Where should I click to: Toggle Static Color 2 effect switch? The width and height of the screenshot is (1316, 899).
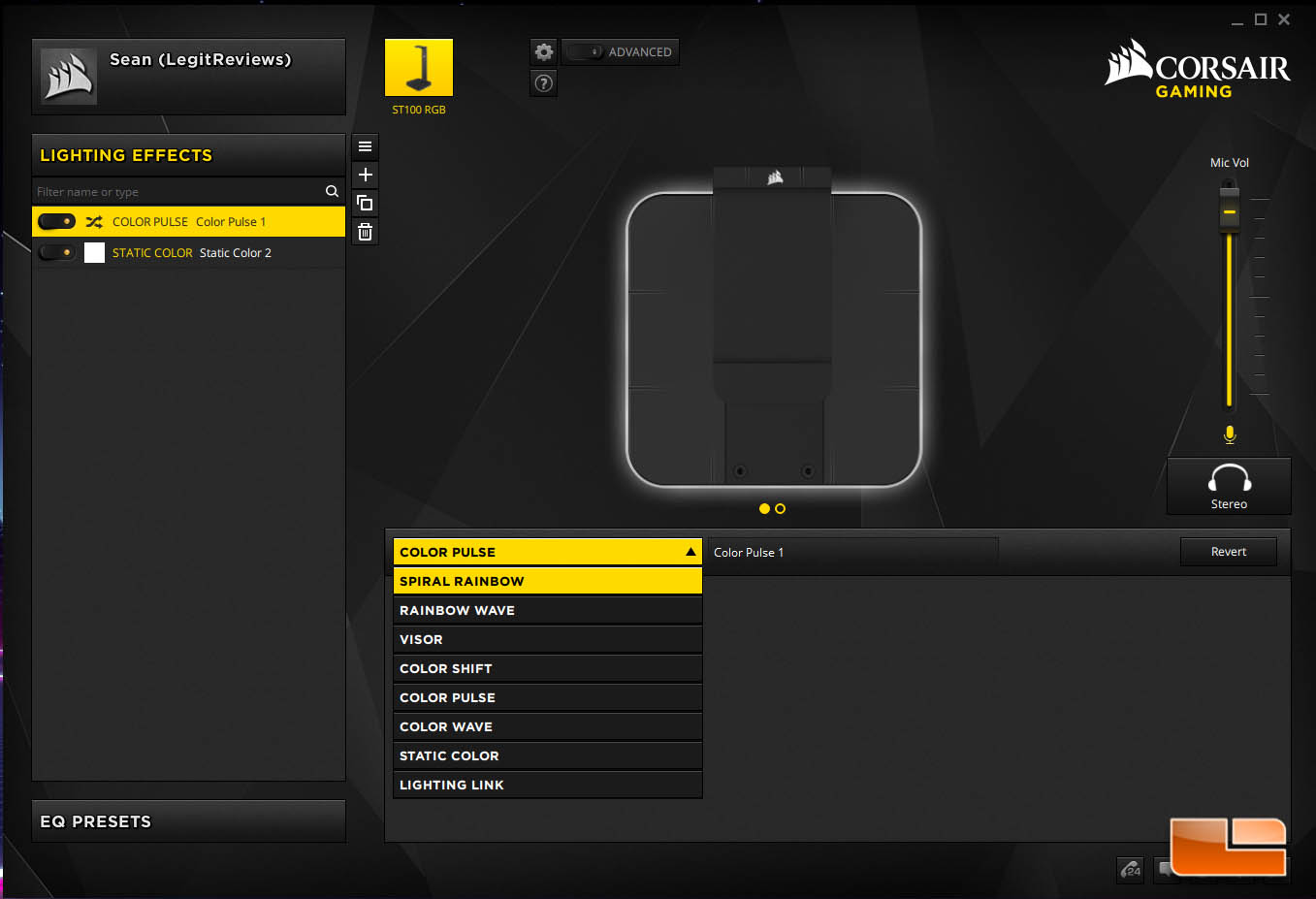(56, 253)
